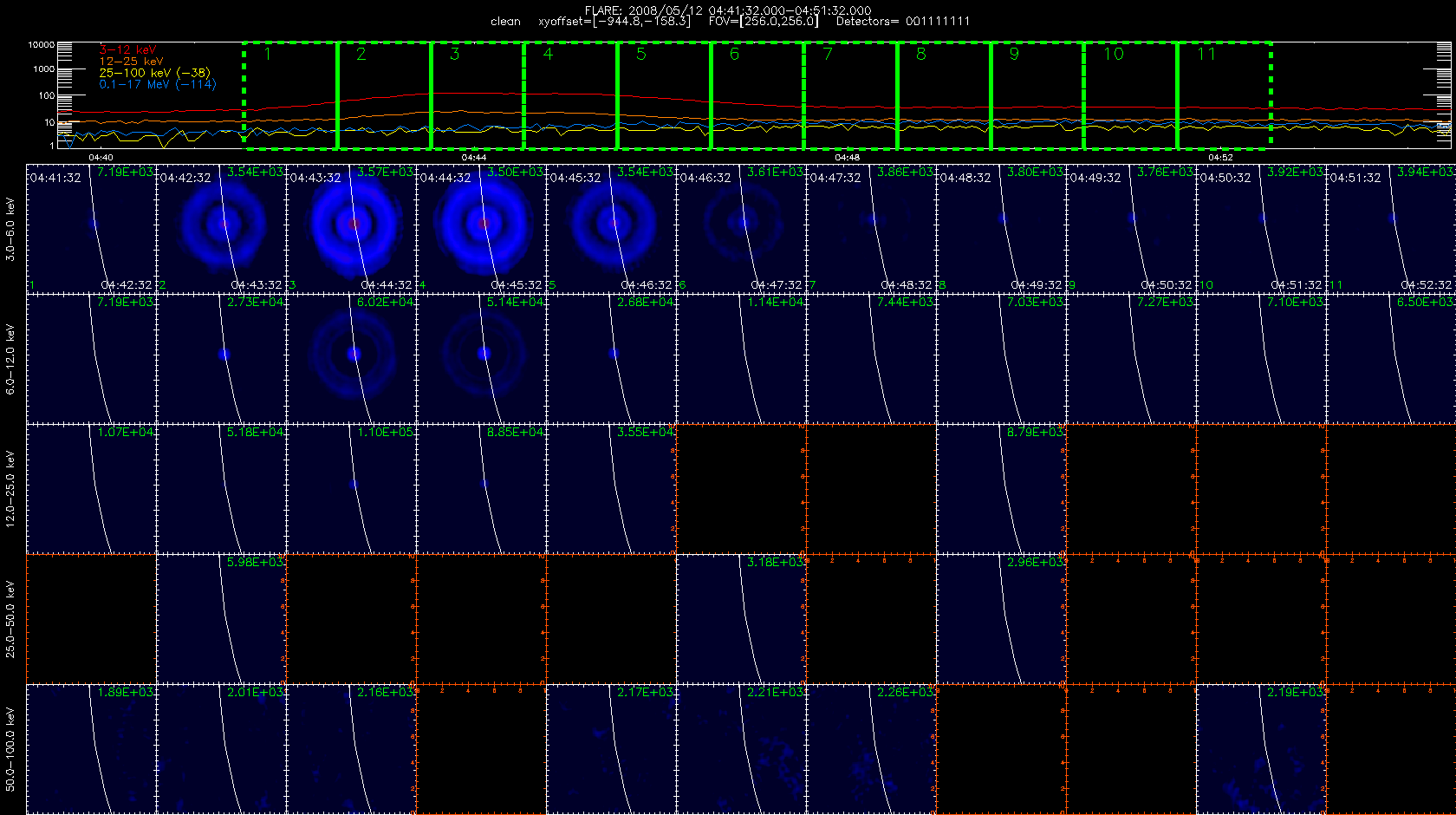This screenshot has height=815, width=1456.
Task: Open the 25.0-50.0 keV image with peak 2.96E+03
Action: tap(1001, 619)
